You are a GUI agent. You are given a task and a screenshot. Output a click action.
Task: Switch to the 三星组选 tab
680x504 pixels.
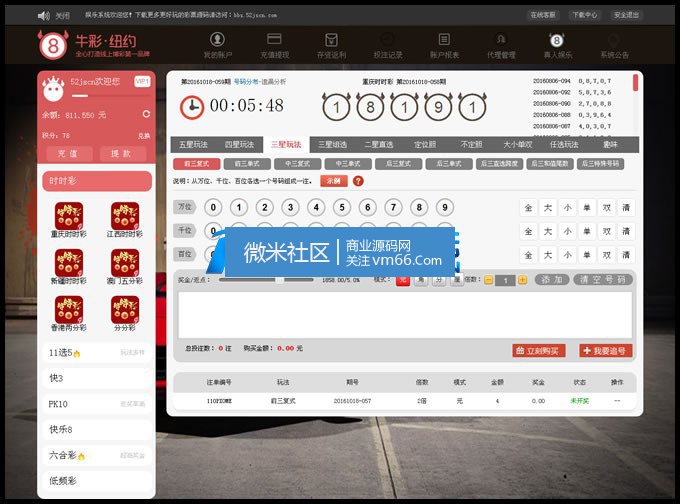[333, 144]
